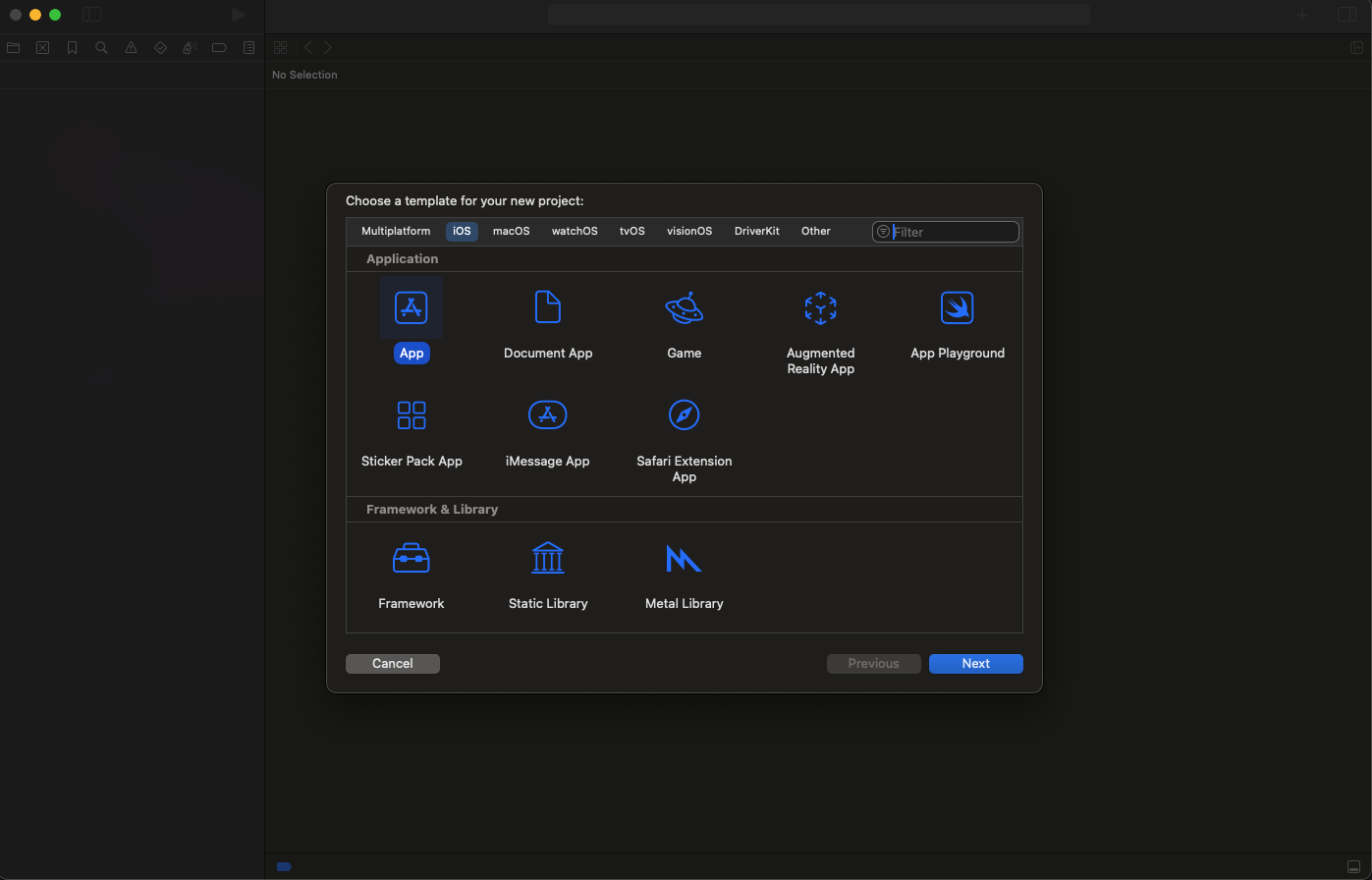Cancel the new project dialog
Screen dimensions: 1372x880
tap(393, 664)
